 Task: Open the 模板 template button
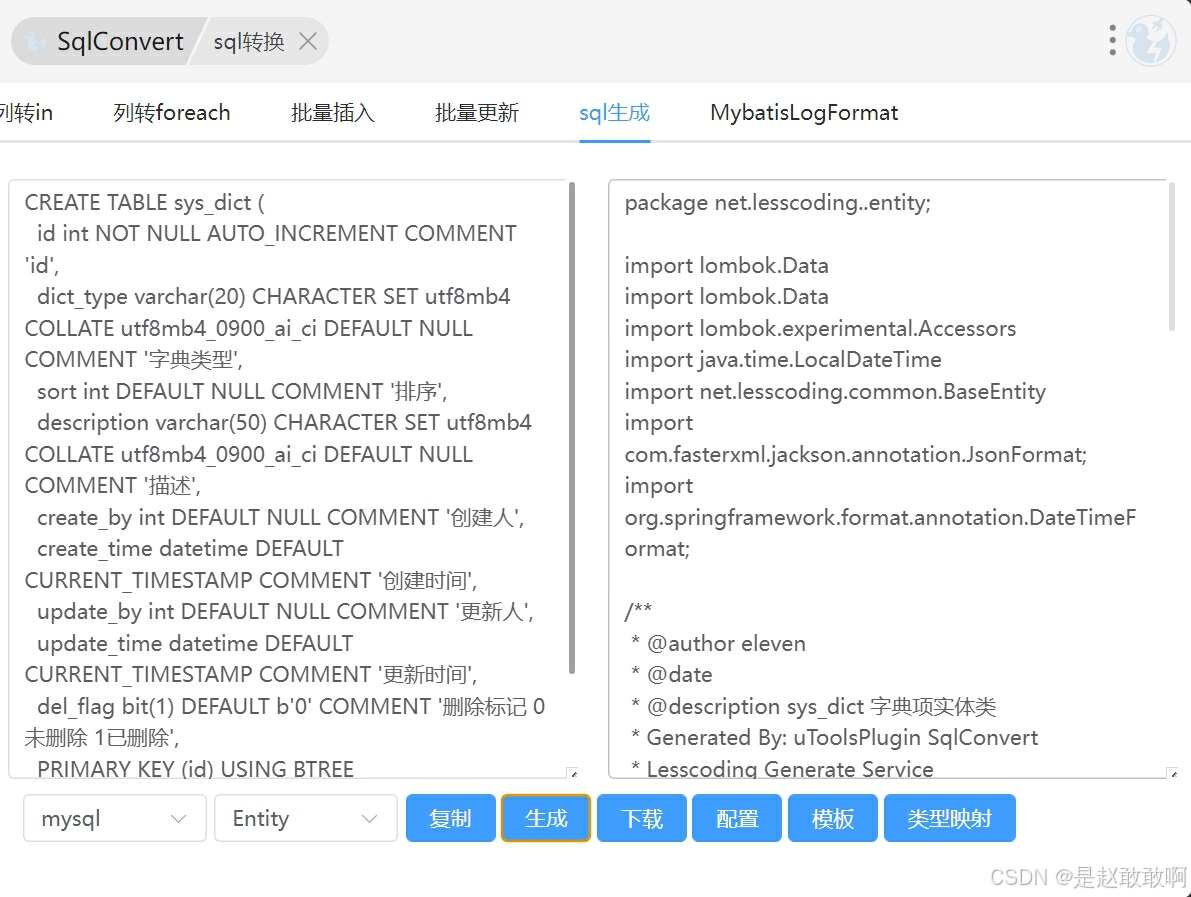pos(832,818)
